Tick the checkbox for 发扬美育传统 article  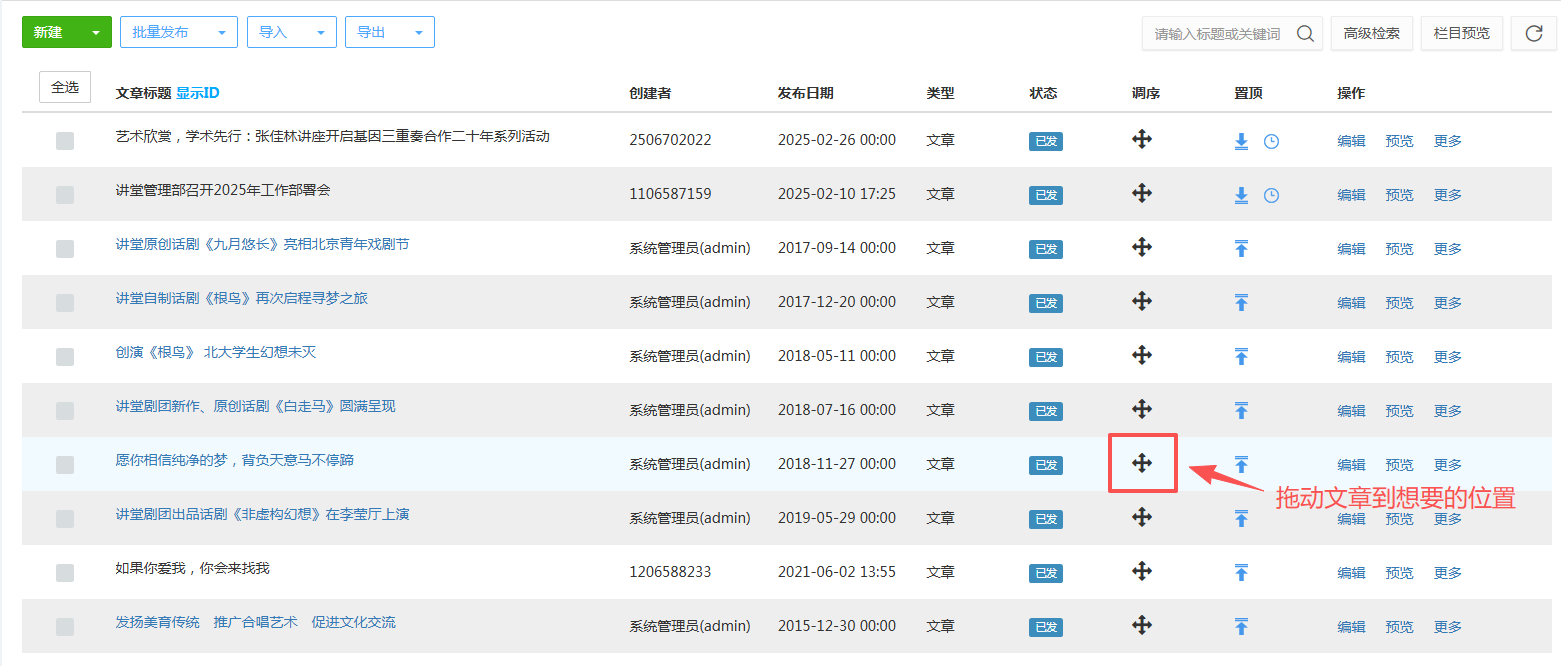(65, 627)
